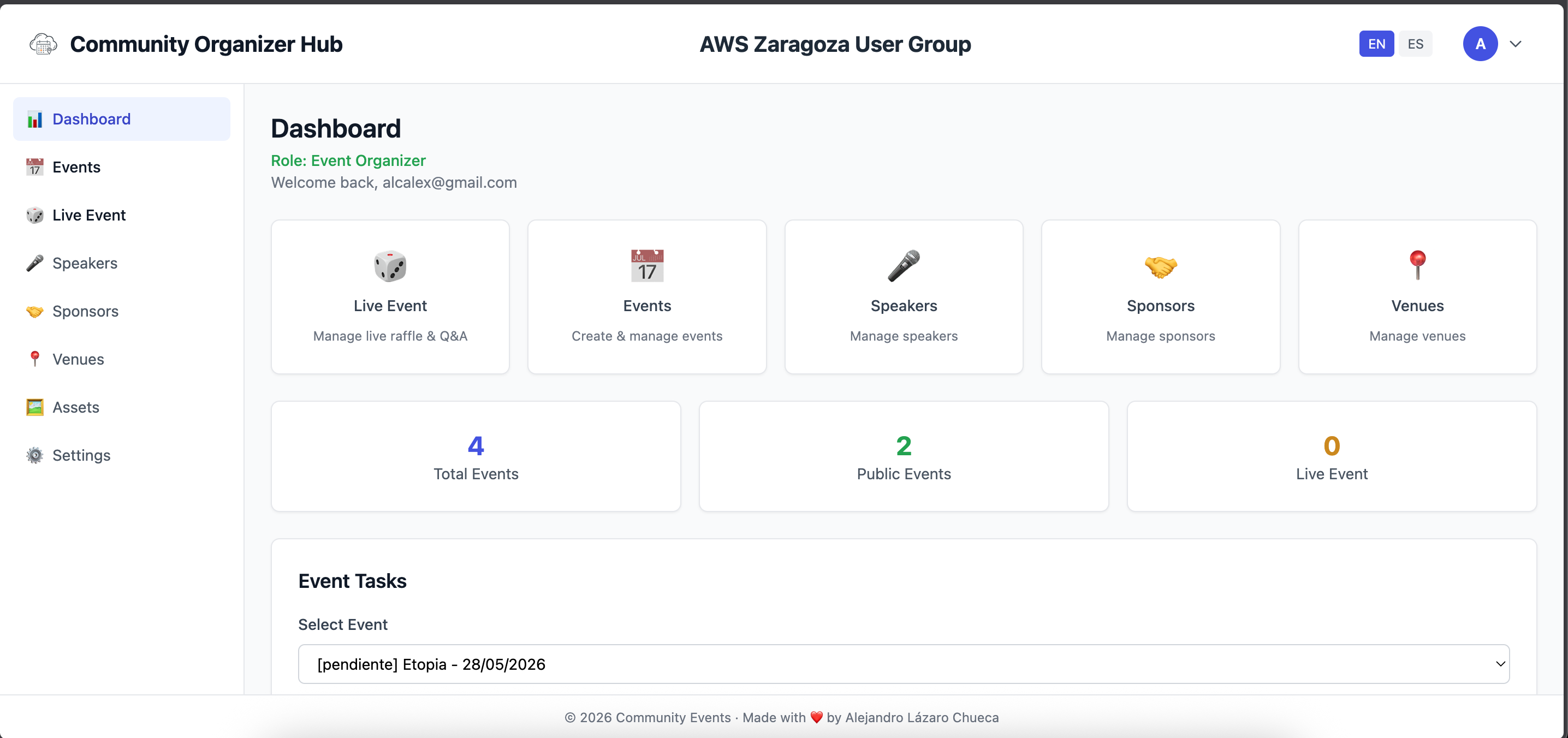
Task: Click the Sponsors handshake icon in sidebar
Action: click(35, 312)
